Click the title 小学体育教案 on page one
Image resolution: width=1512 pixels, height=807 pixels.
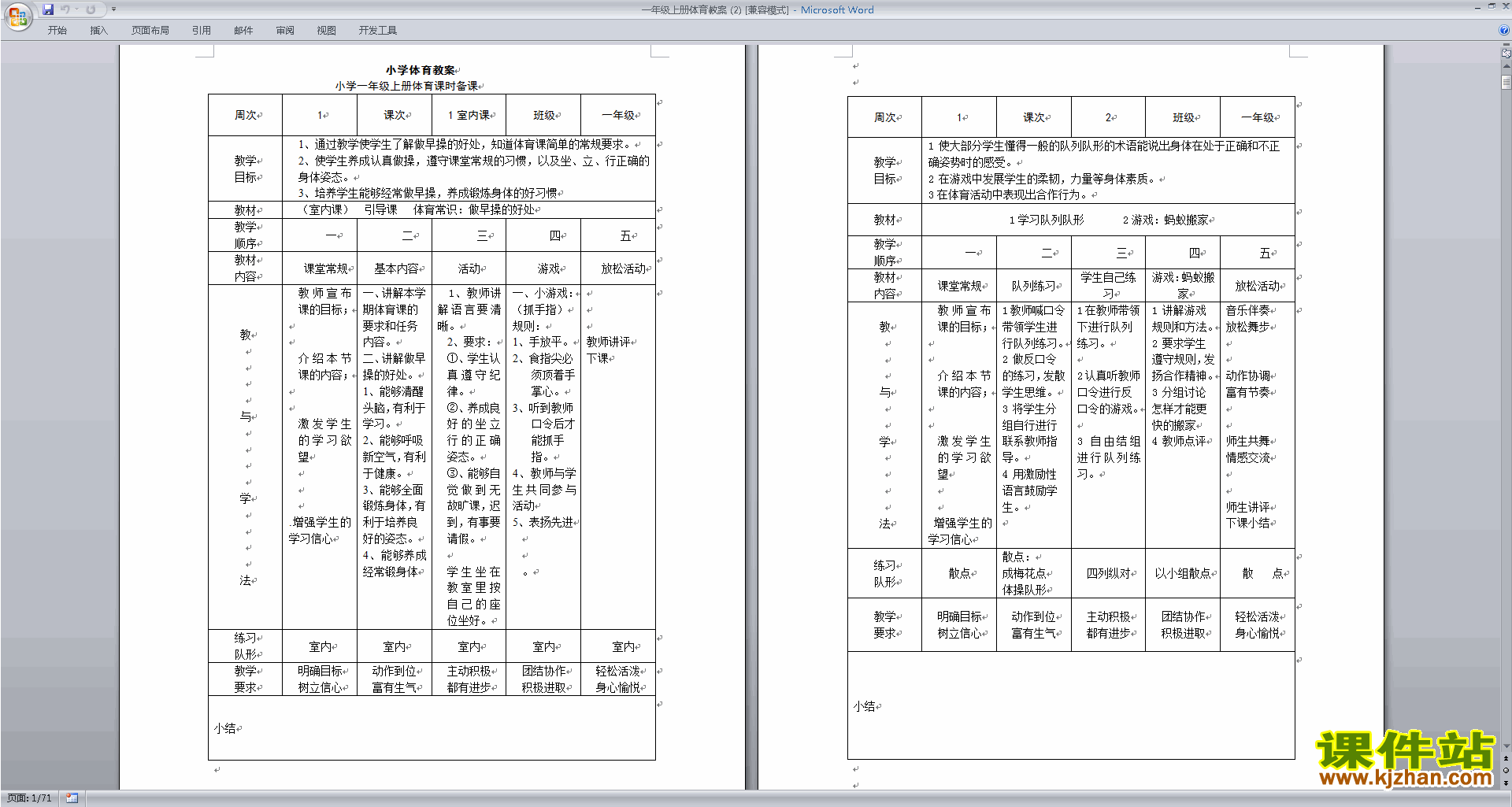[420, 70]
